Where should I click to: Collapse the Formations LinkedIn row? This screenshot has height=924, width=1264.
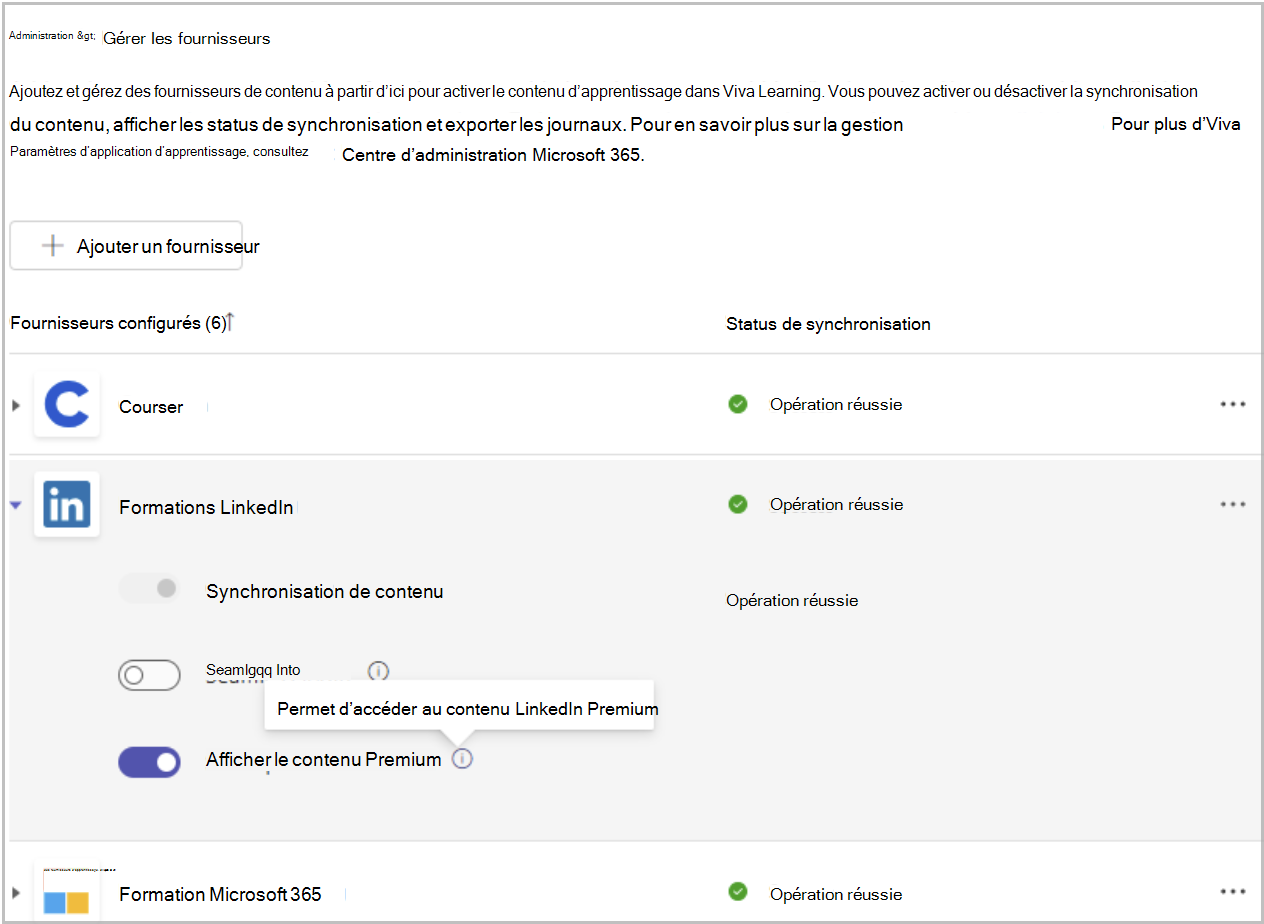tap(15, 506)
